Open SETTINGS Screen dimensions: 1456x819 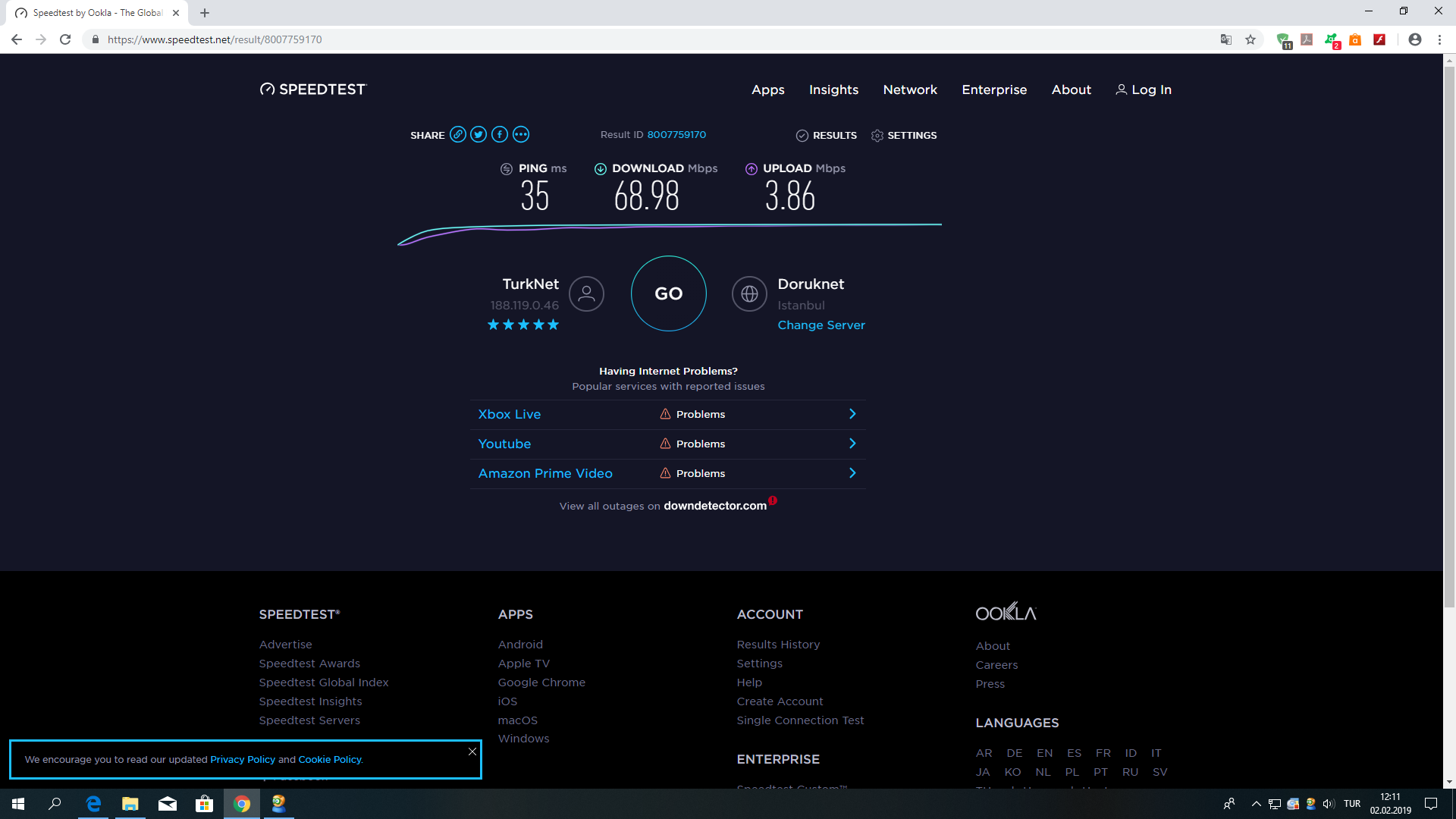904,135
